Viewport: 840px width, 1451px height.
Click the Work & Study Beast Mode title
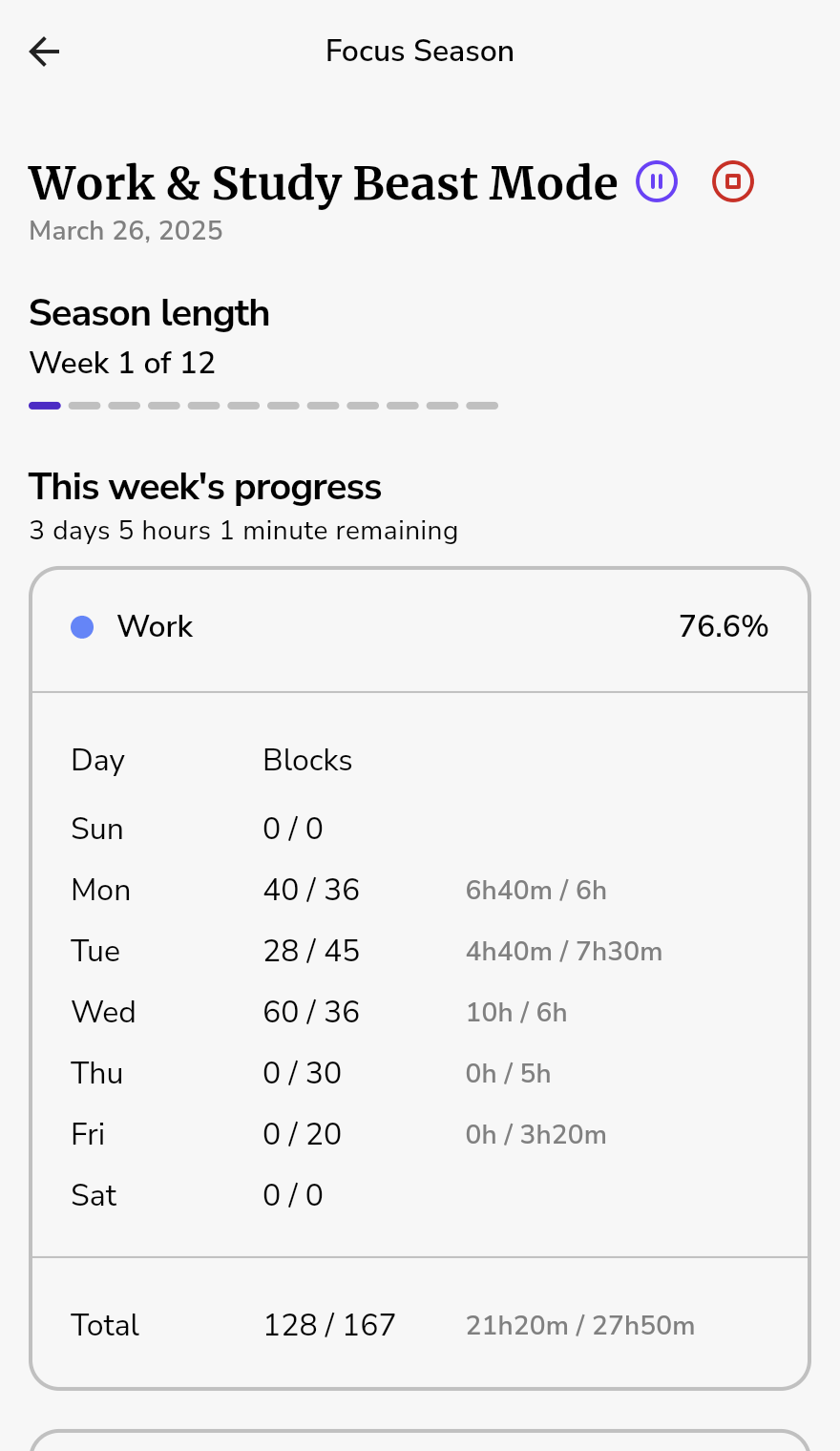[x=324, y=183]
